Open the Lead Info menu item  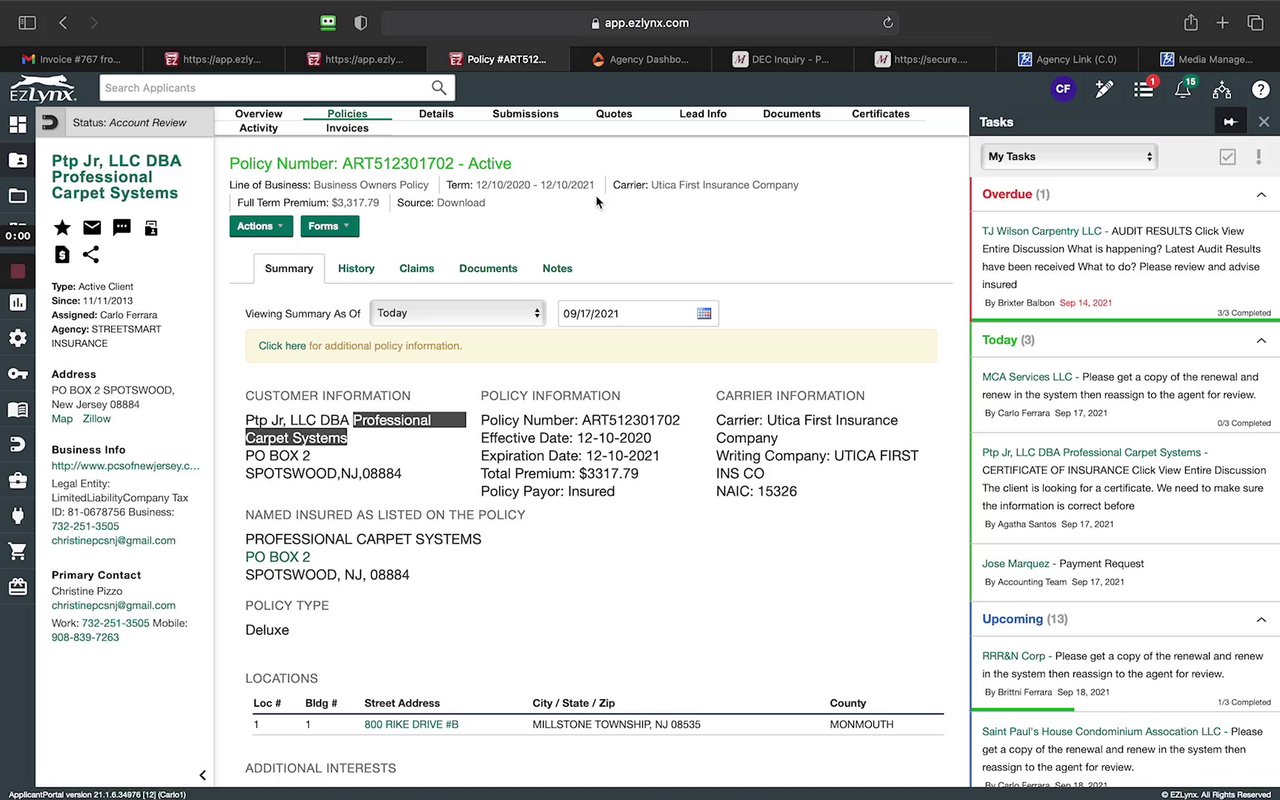pos(703,114)
